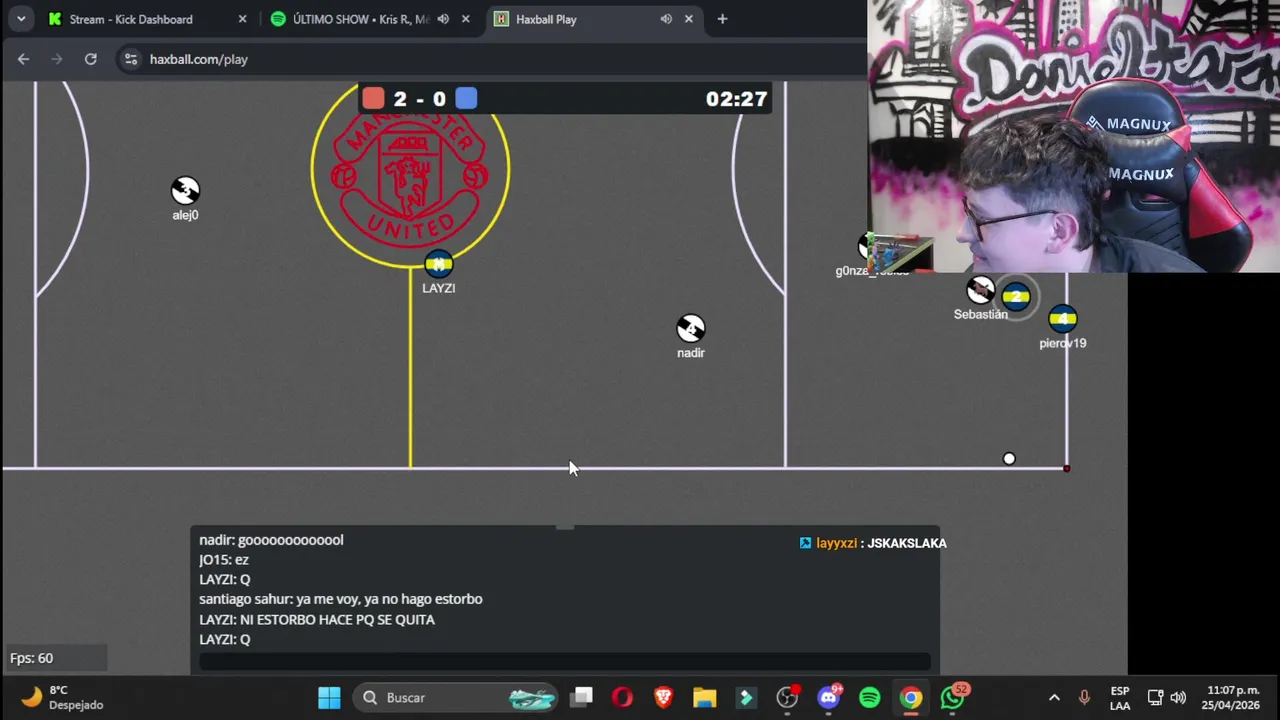Open Task View on the taskbar
This screenshot has height=720, width=1280.
pos(582,697)
